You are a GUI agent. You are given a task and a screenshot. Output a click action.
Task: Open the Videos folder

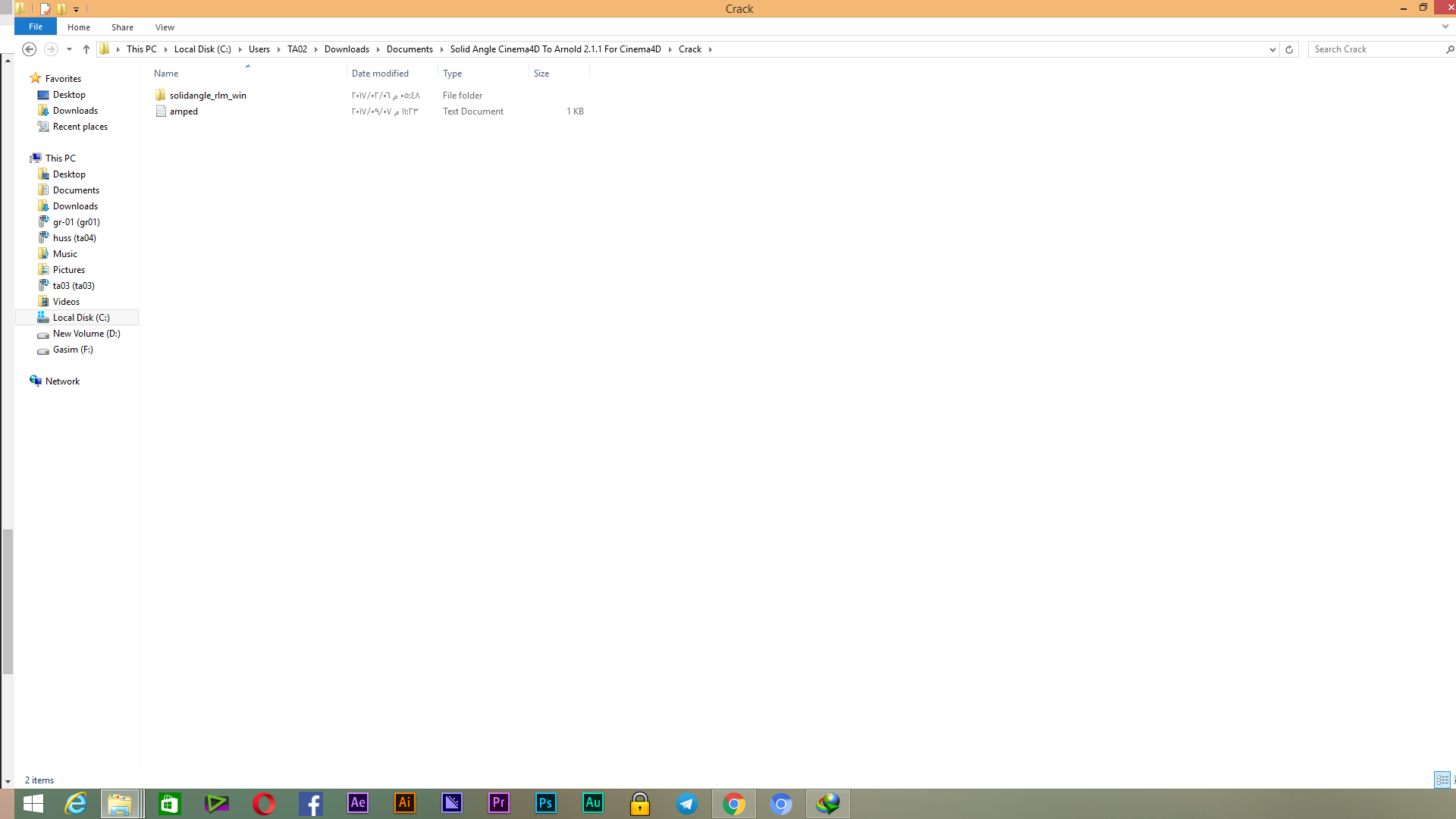[x=66, y=302]
